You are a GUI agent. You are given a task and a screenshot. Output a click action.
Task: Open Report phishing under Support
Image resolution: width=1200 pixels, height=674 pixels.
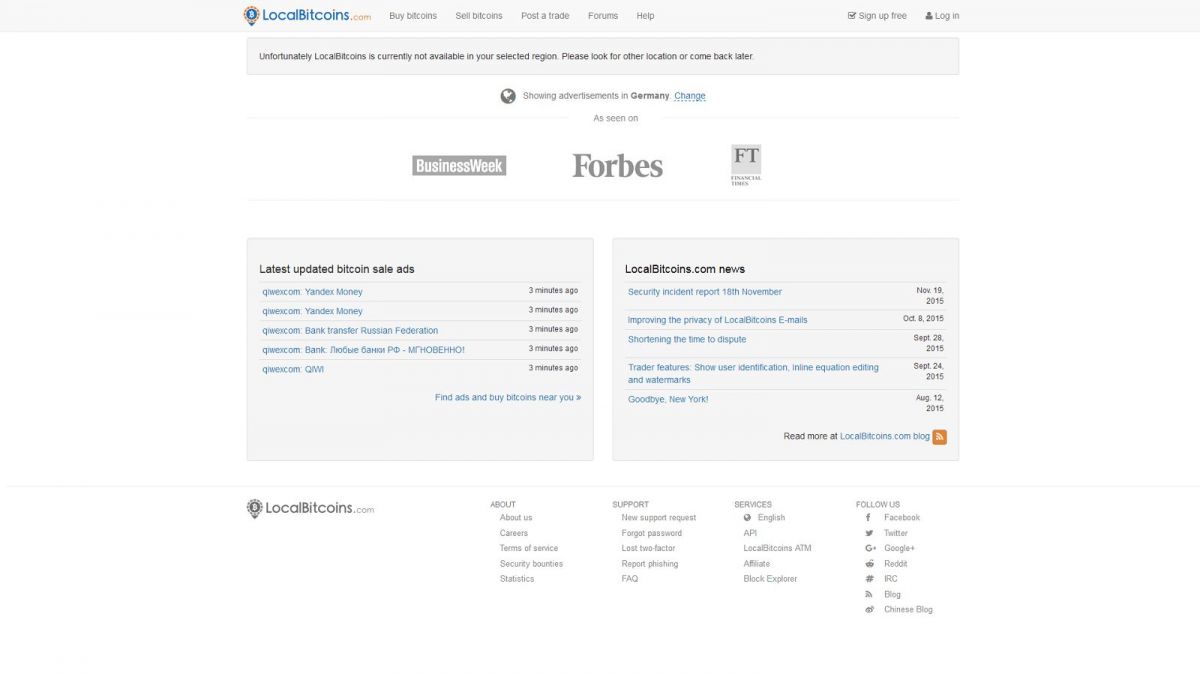649,564
